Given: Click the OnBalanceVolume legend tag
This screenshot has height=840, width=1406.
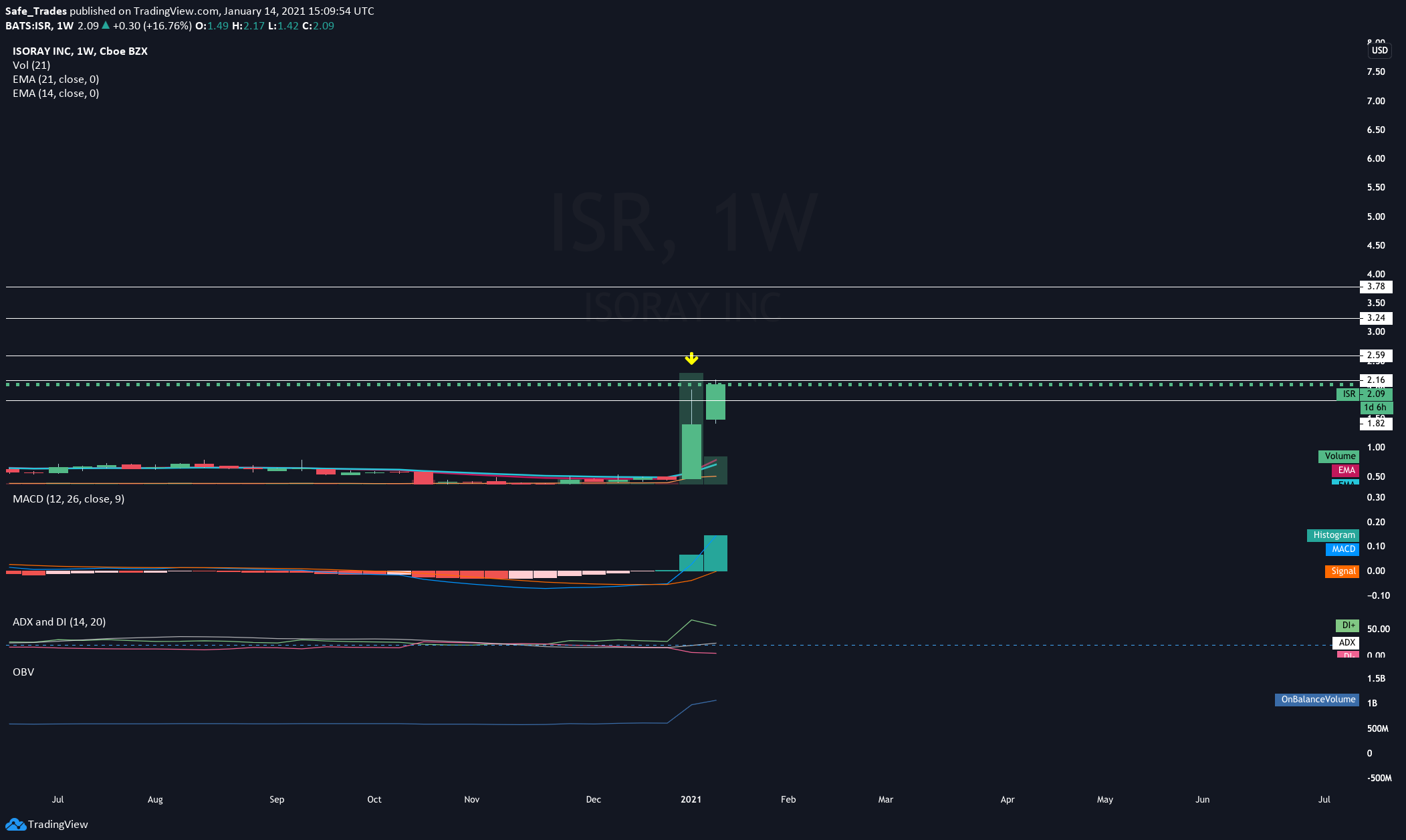Looking at the screenshot, I should point(1317,700).
